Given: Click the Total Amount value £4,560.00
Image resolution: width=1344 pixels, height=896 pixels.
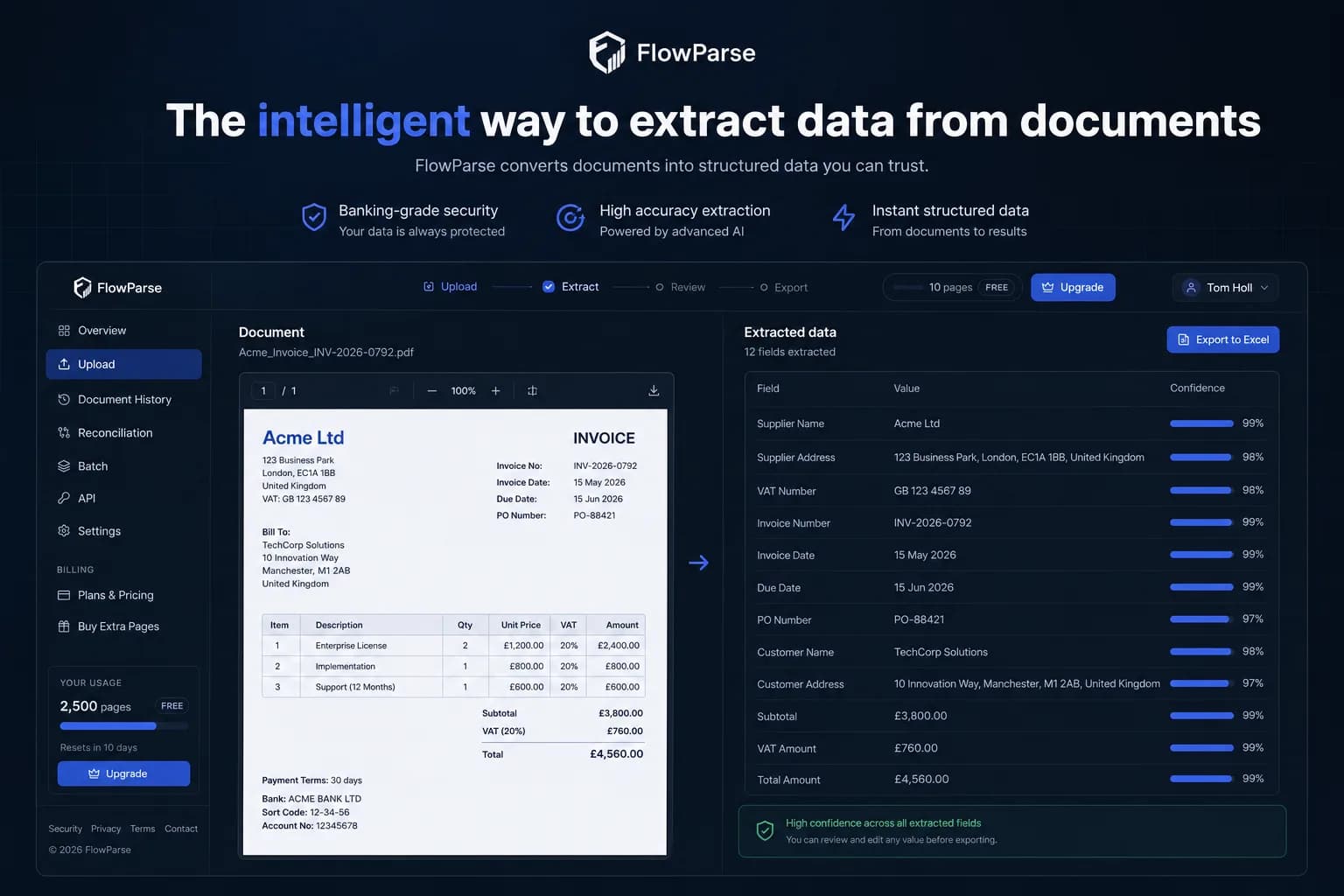Looking at the screenshot, I should pyautogui.click(x=921, y=779).
